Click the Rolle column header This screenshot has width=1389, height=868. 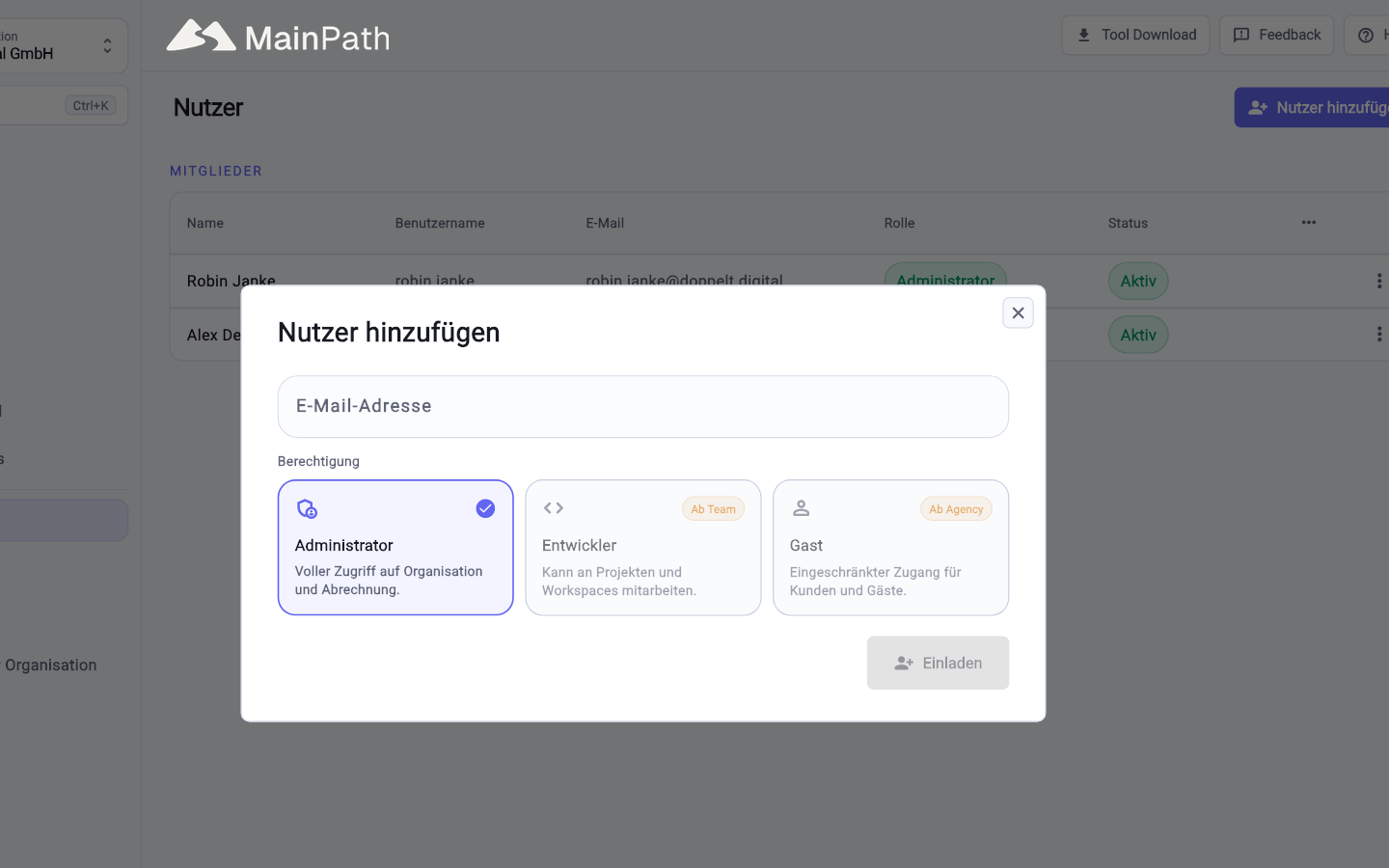[x=899, y=223]
